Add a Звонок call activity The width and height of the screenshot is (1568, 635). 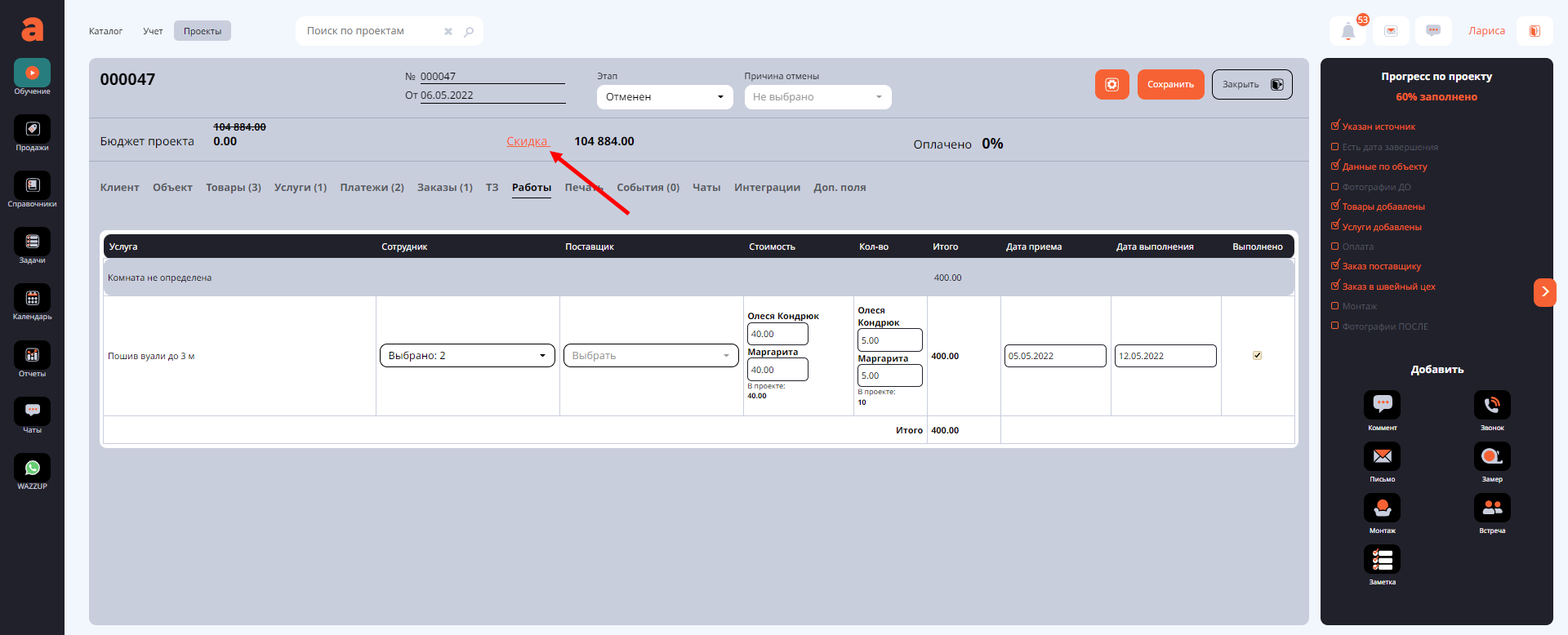tap(1491, 406)
